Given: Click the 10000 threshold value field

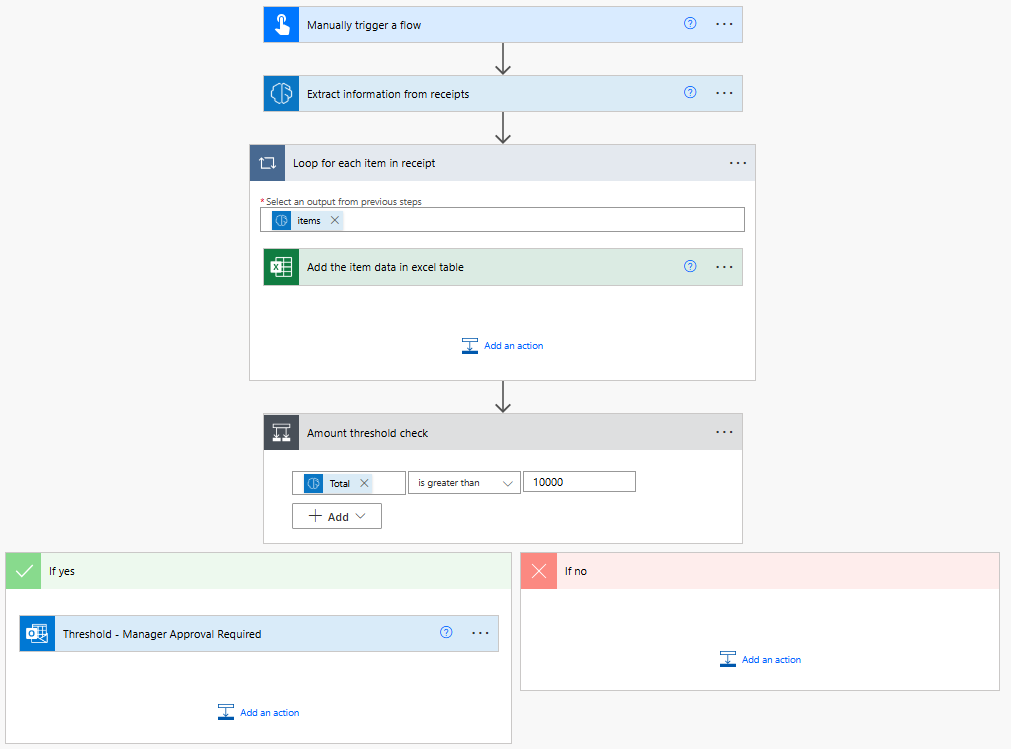Looking at the screenshot, I should 579,481.
